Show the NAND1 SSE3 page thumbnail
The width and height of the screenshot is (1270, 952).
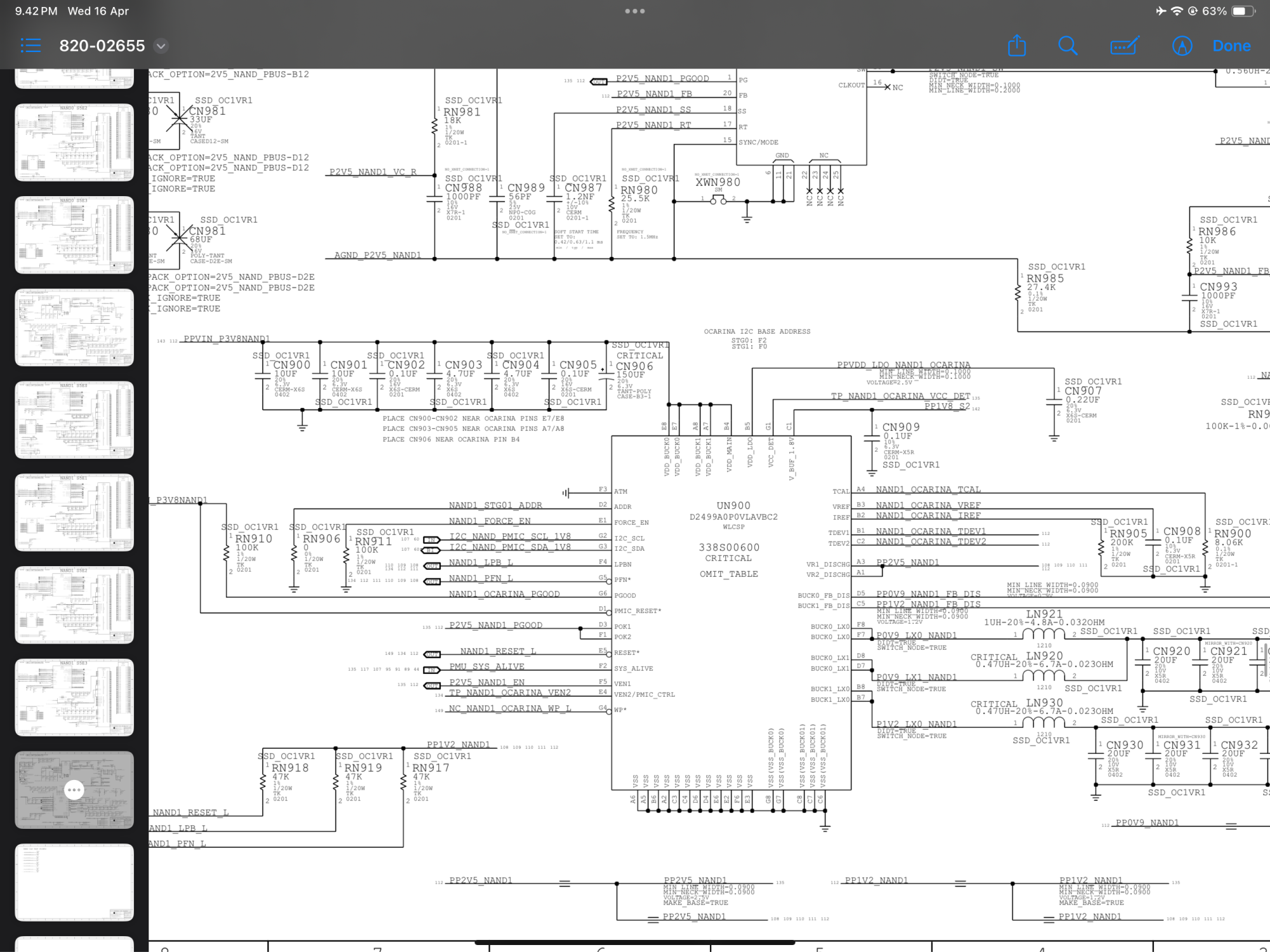tap(74, 697)
